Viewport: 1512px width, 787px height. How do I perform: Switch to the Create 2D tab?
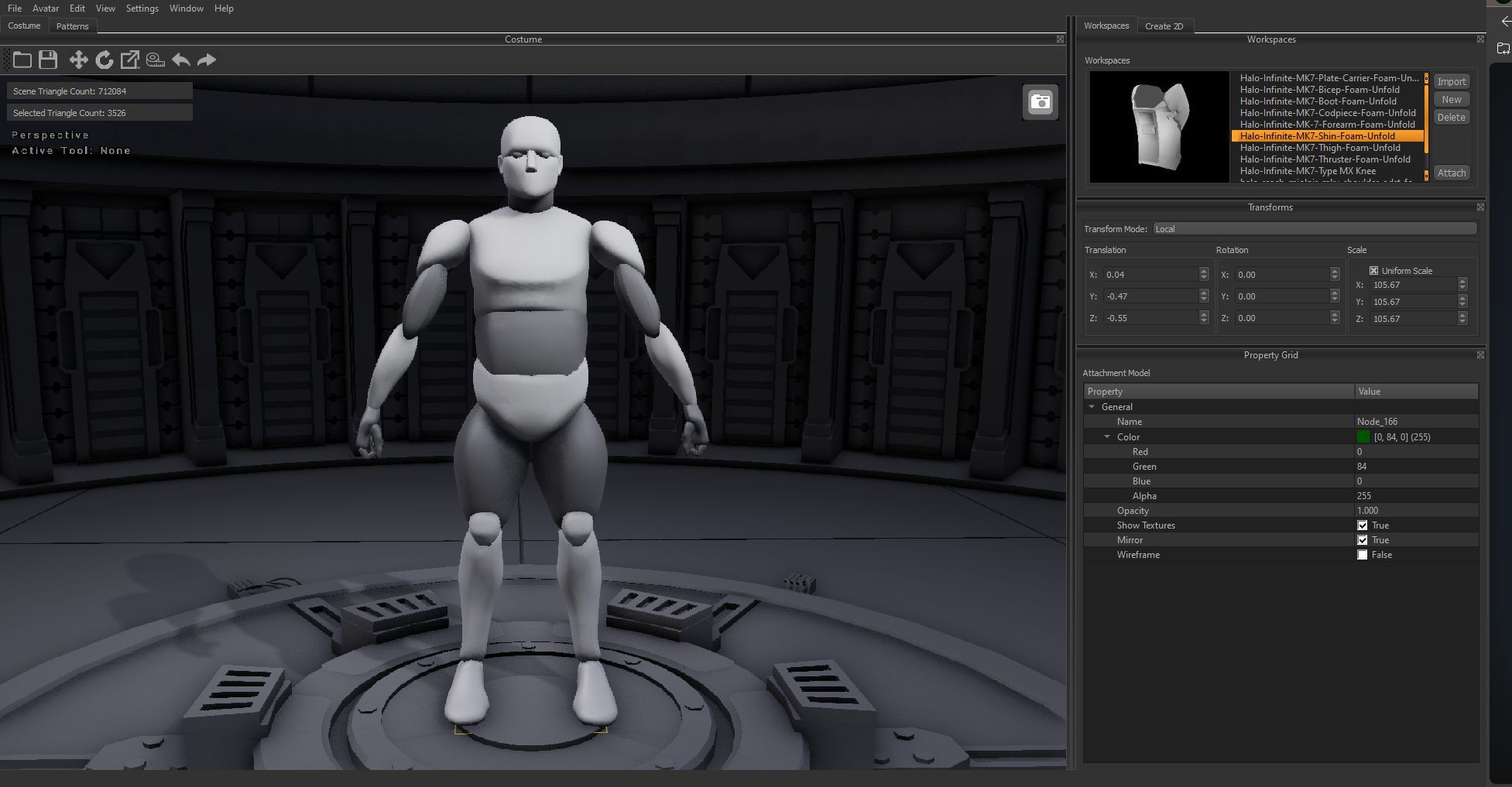coord(1164,26)
